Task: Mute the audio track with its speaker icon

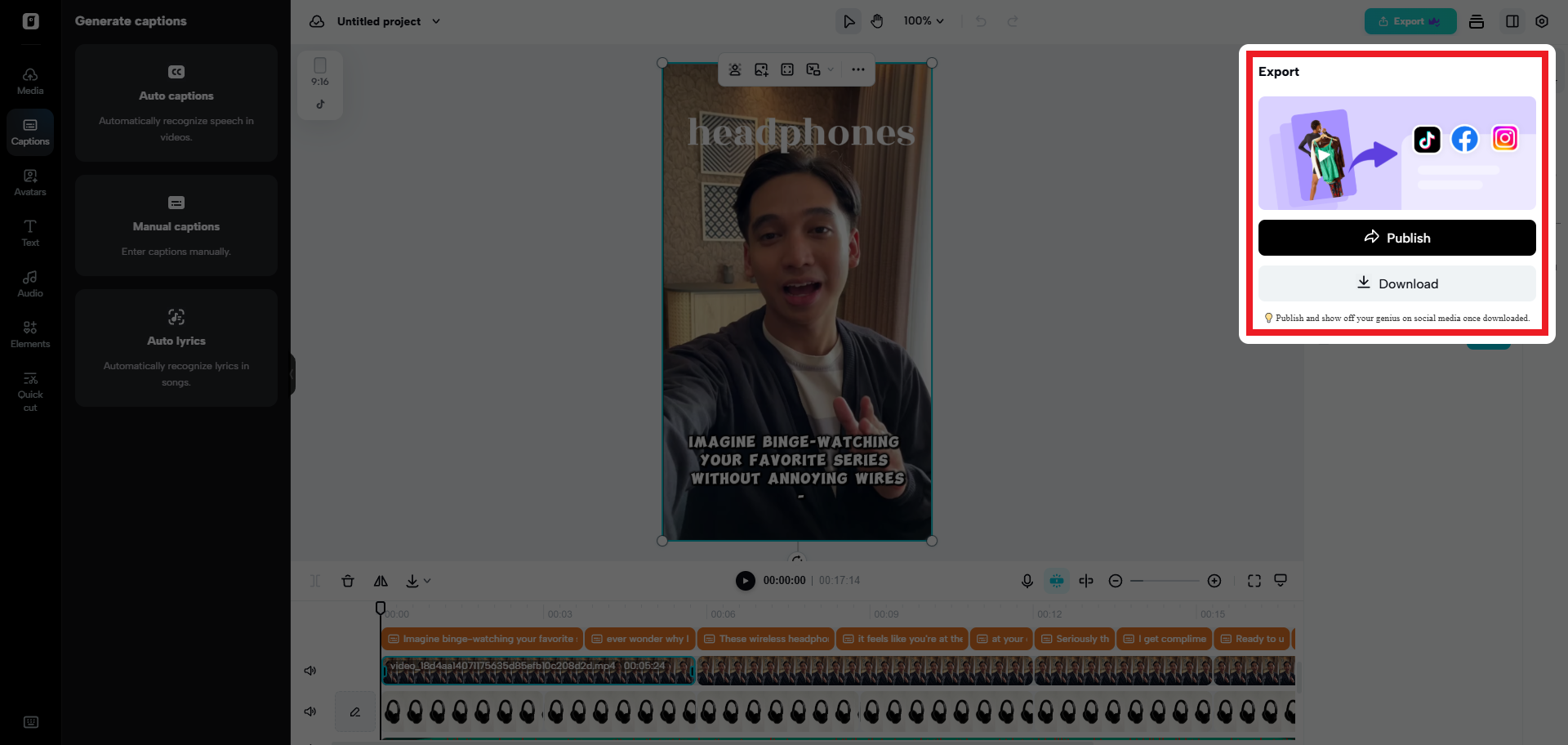Action: click(x=310, y=712)
